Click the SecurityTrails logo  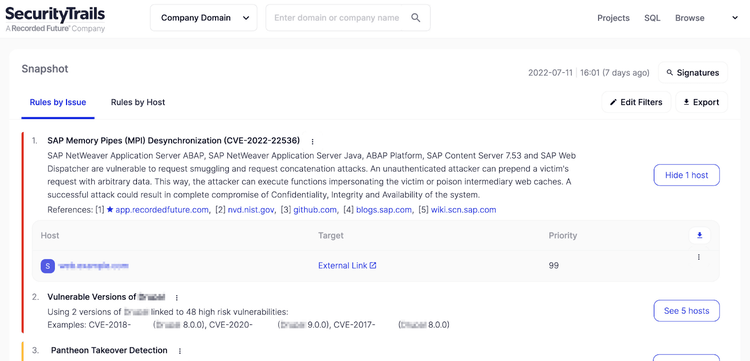[x=55, y=19]
